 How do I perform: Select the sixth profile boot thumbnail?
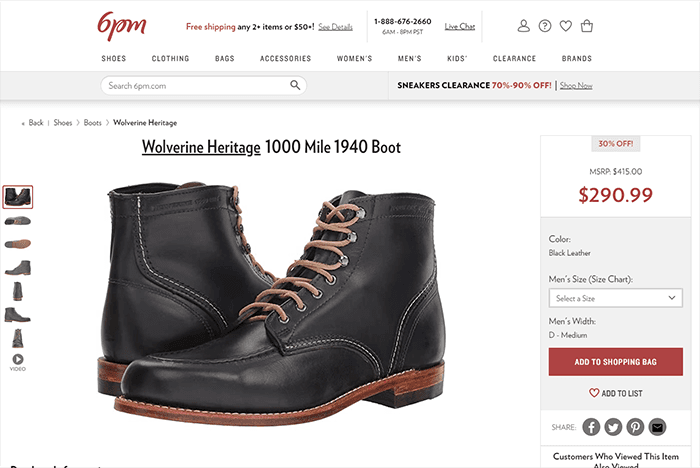(17, 314)
